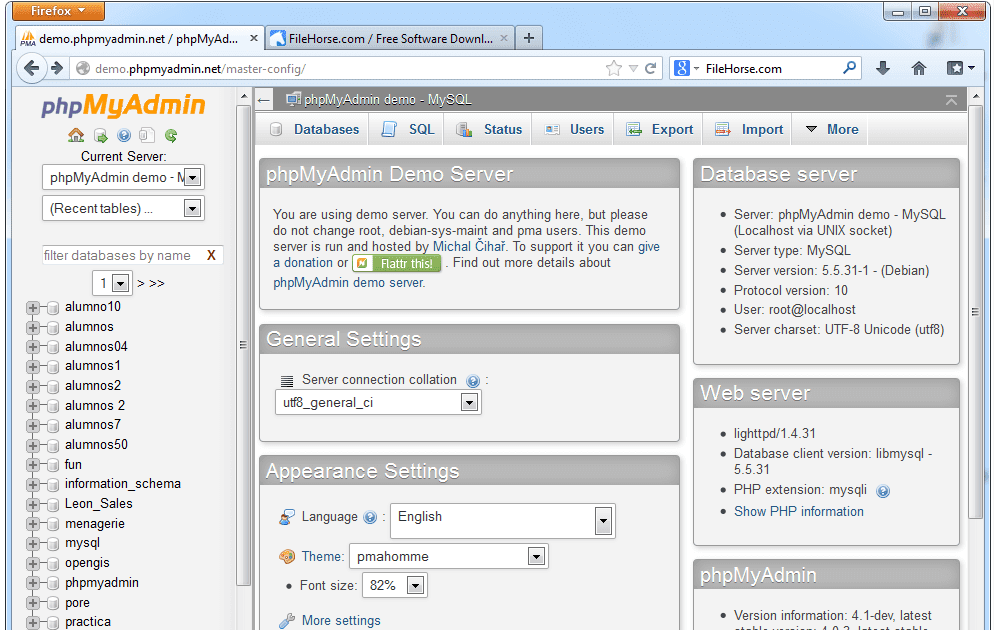Click PHP extension mysqli help icon

coord(883,491)
